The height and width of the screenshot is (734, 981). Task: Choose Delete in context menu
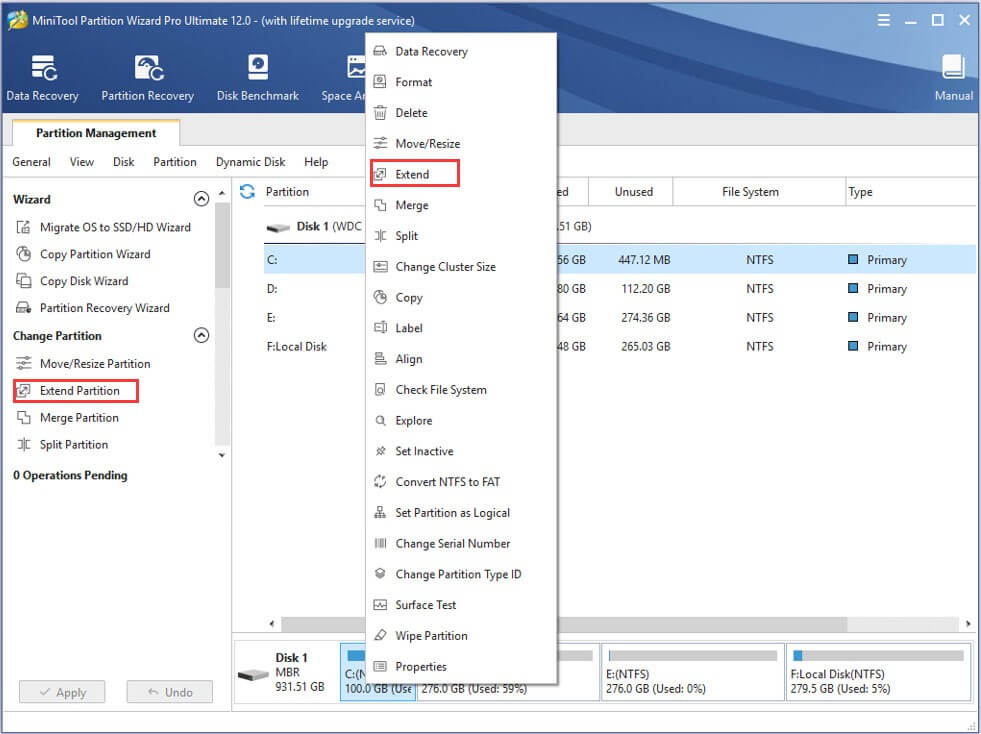pyautogui.click(x=461, y=113)
